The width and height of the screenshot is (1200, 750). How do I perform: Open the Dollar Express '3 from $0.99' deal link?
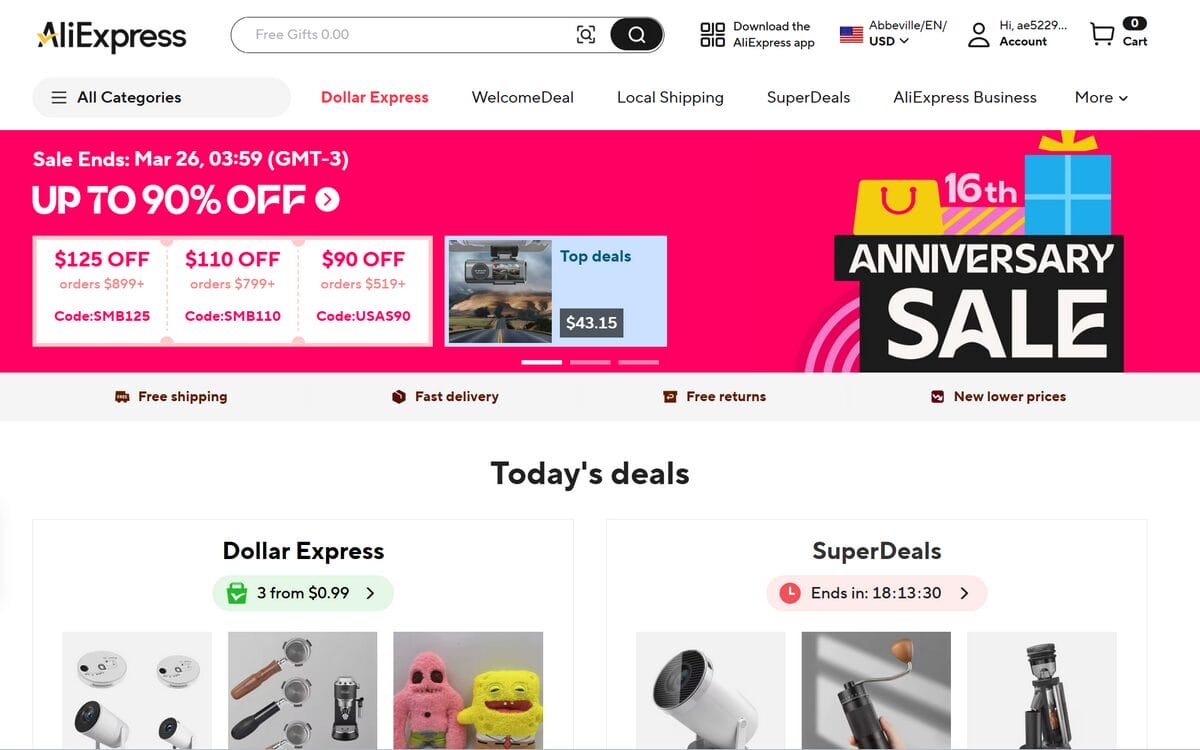coord(302,593)
